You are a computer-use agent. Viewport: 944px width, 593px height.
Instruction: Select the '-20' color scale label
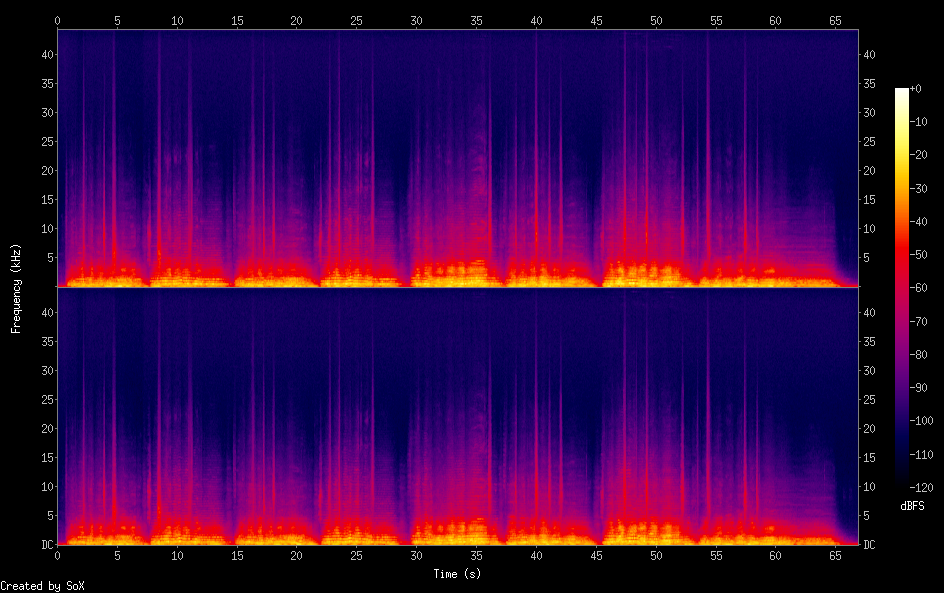click(918, 155)
